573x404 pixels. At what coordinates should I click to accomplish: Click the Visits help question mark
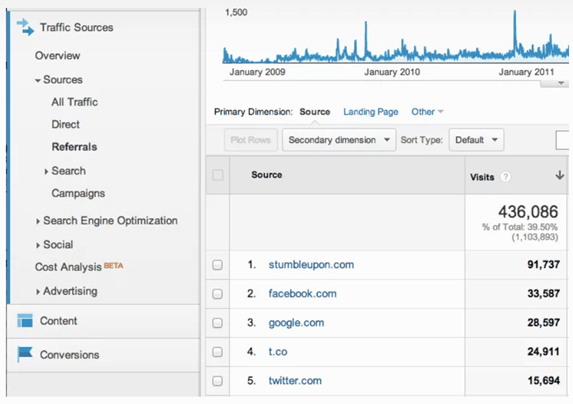tap(505, 177)
